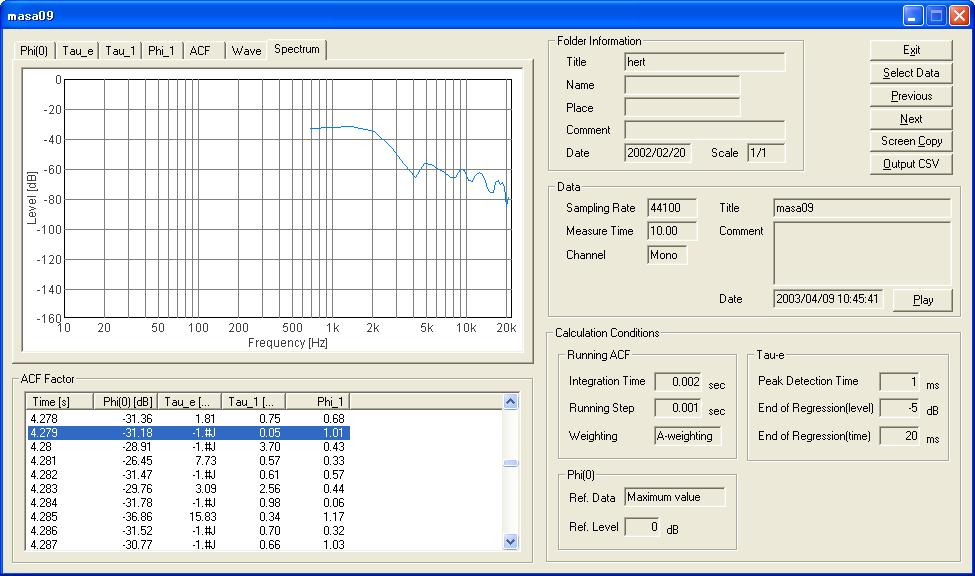The image size is (975, 576).
Task: Click Output CSV button
Action: [x=911, y=164]
